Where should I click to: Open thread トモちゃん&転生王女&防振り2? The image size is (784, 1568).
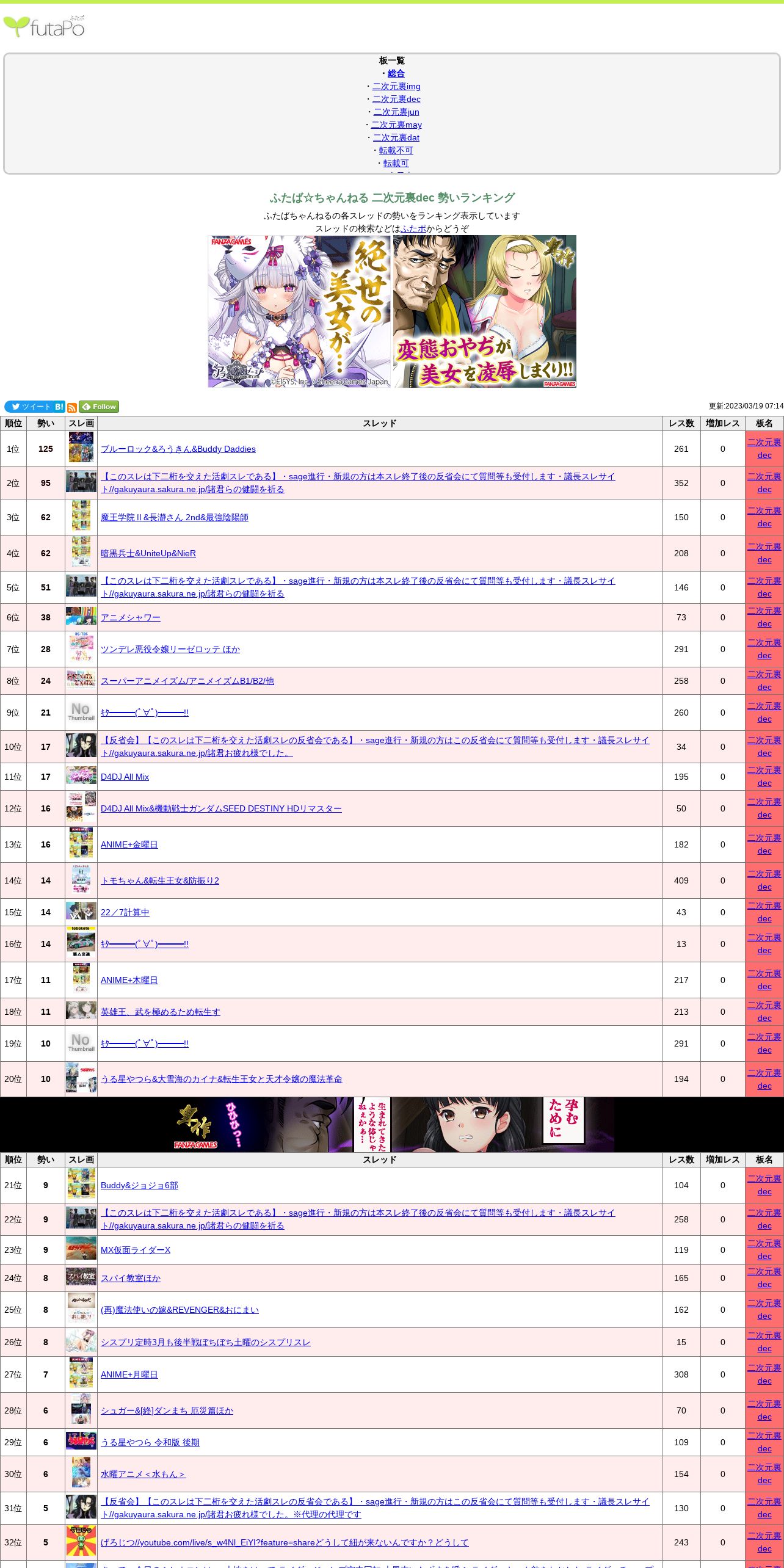pyautogui.click(x=160, y=880)
